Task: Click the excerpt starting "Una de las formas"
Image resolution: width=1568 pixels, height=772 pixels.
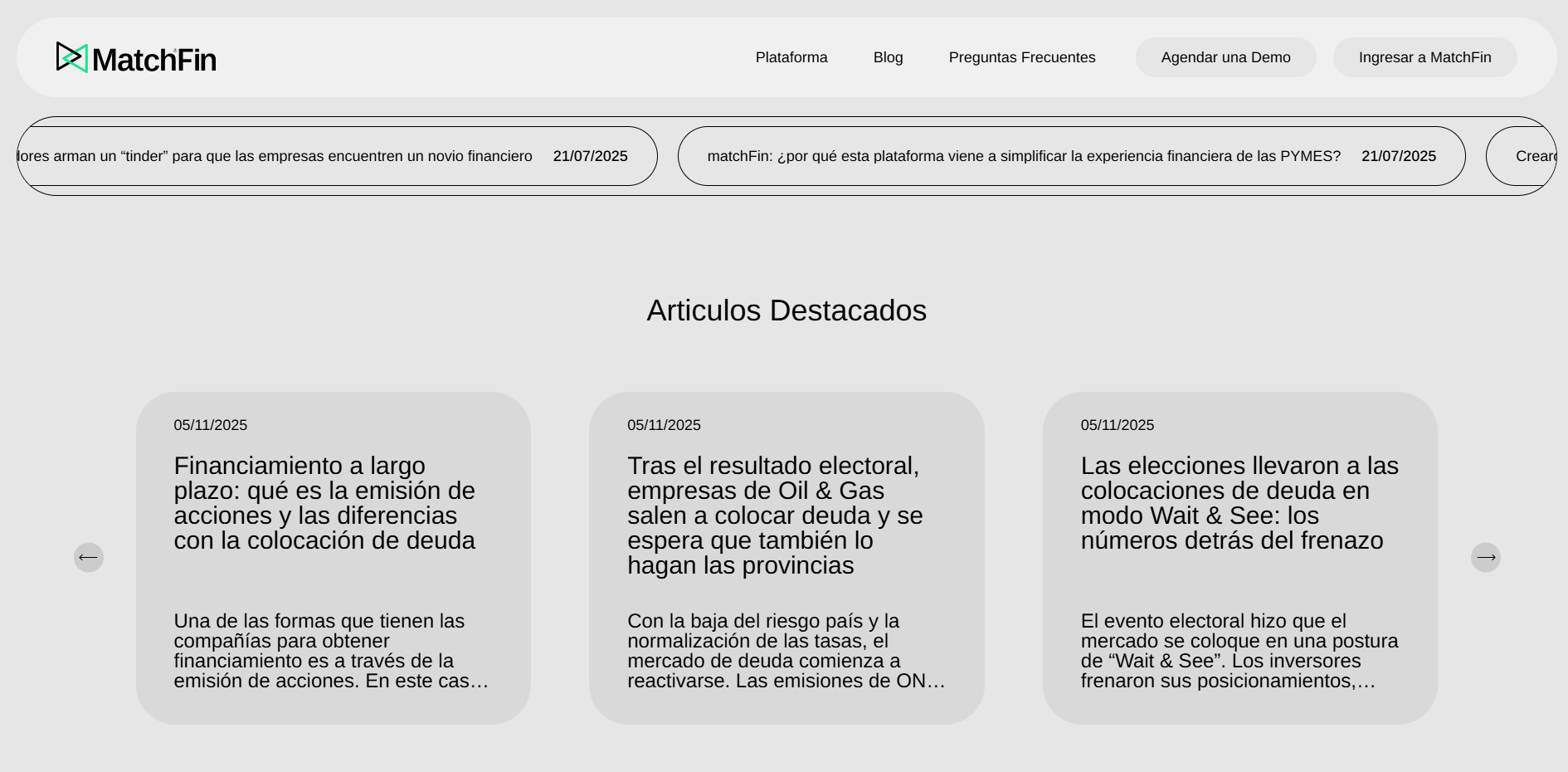Action: (331, 651)
